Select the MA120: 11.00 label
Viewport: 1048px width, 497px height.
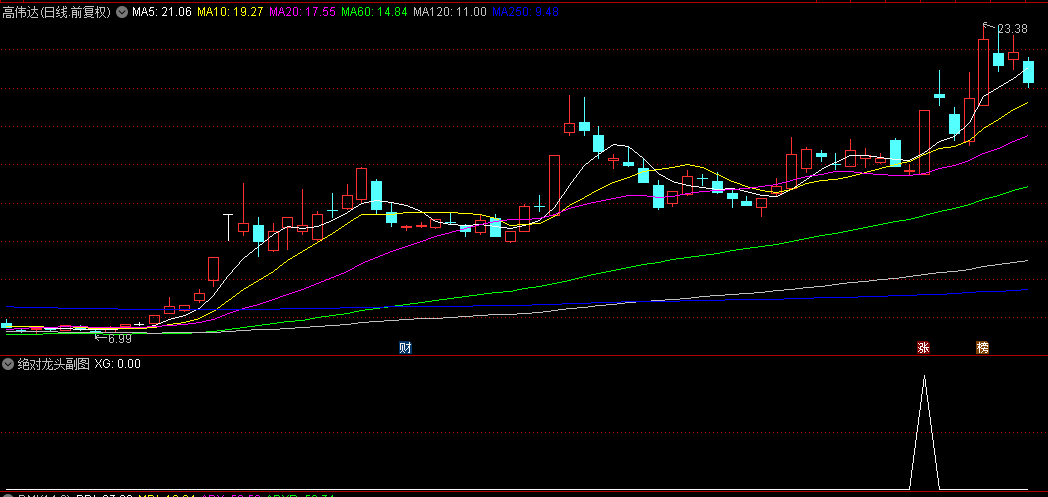(x=450, y=12)
